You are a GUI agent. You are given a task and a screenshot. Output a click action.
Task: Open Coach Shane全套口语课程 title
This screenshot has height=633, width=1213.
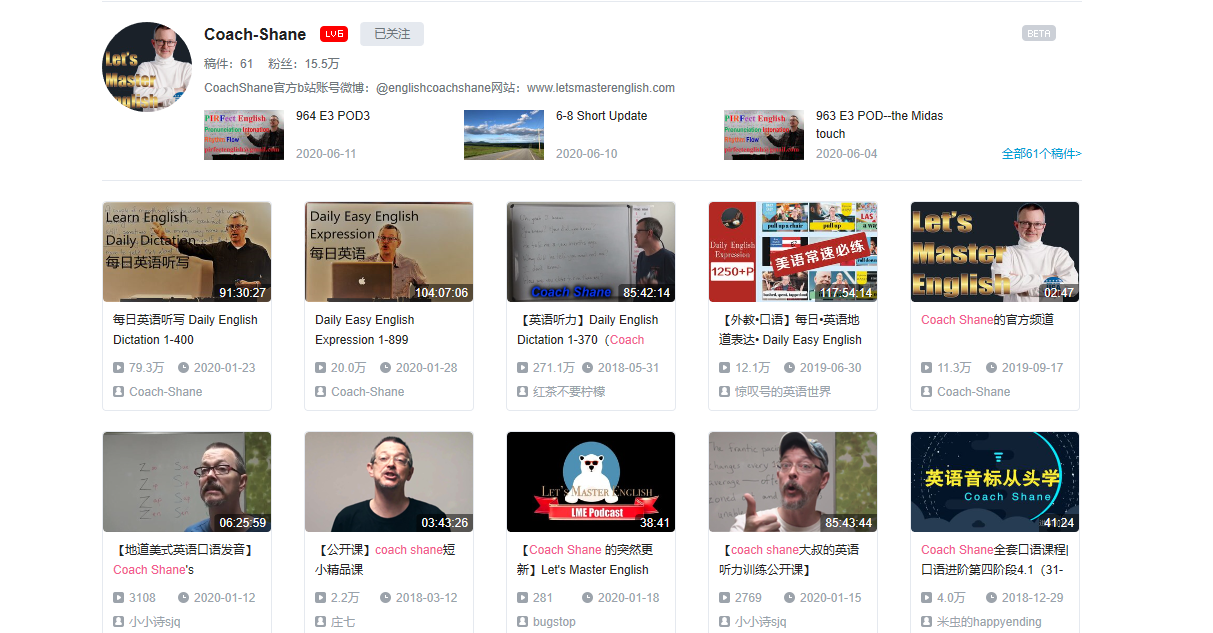click(995, 560)
